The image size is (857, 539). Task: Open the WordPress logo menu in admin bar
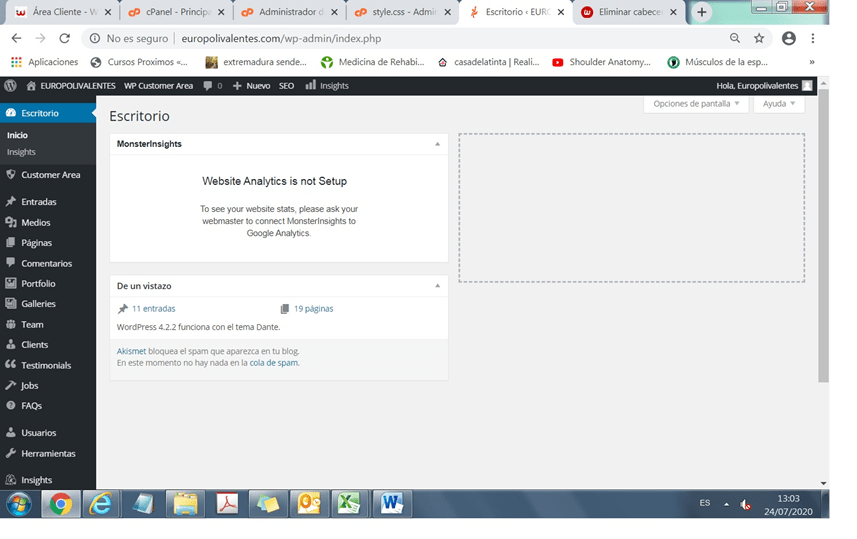tap(10, 86)
